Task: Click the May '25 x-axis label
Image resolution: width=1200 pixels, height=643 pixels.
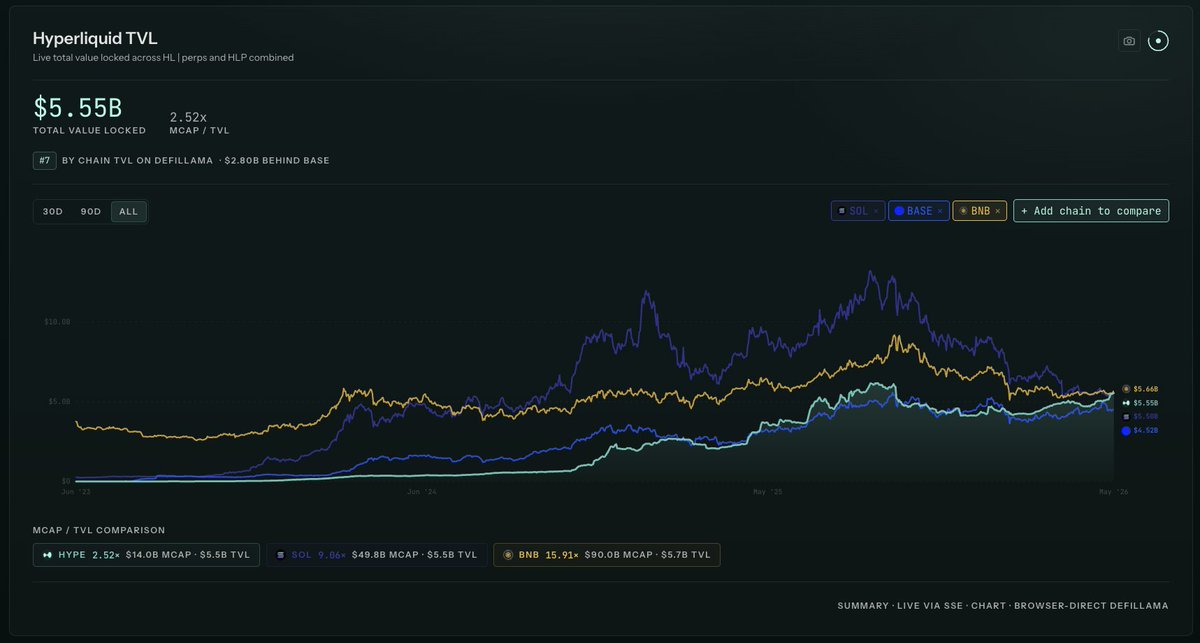Action: (767, 492)
